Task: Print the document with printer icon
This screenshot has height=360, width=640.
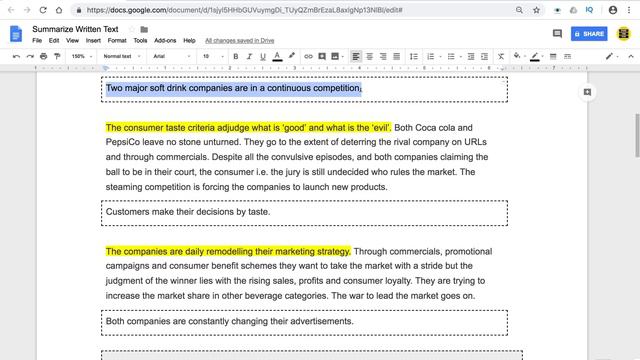Action: (x=44, y=56)
